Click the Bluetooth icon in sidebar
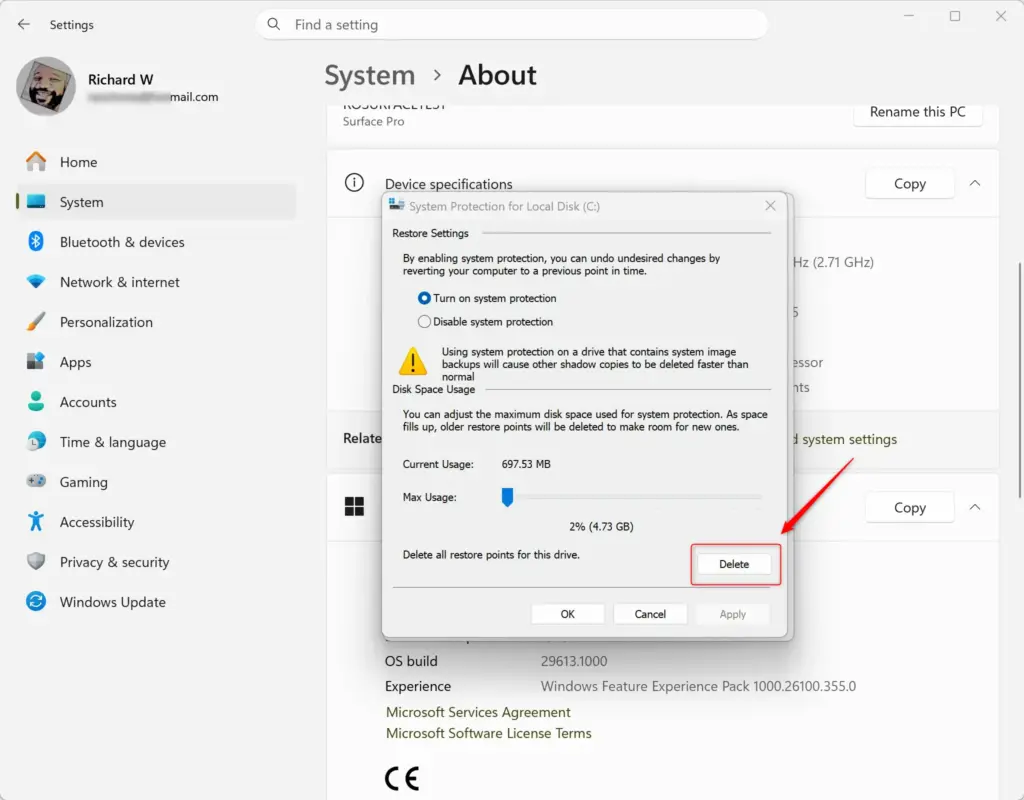The image size is (1024, 800). [36, 242]
